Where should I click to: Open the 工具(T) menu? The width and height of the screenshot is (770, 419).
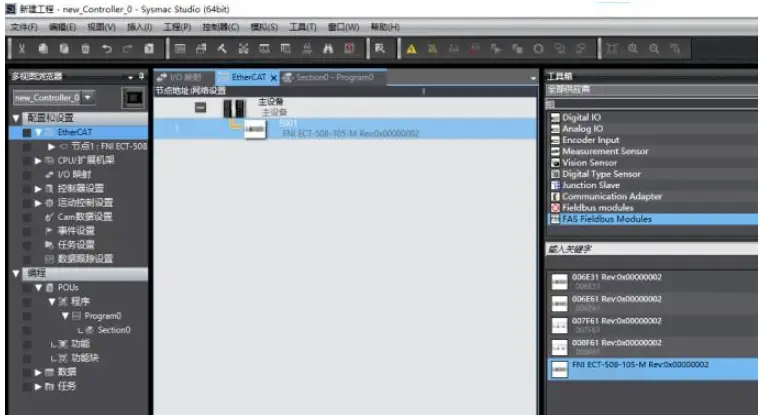[302, 27]
